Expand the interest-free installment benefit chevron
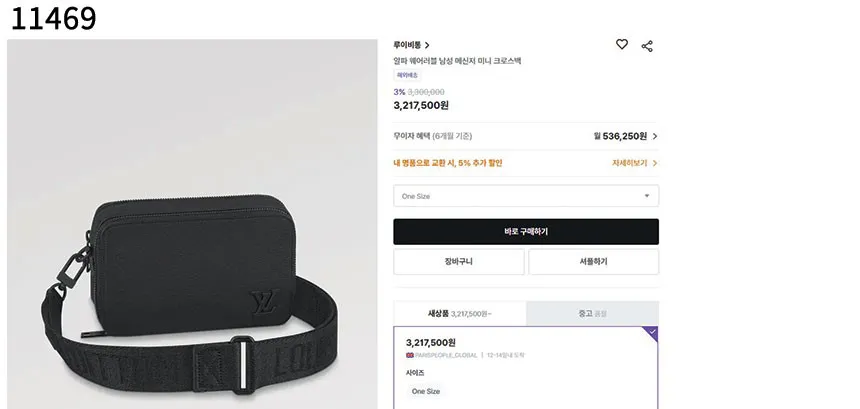Image resolution: width=860 pixels, height=409 pixels. tap(655, 136)
